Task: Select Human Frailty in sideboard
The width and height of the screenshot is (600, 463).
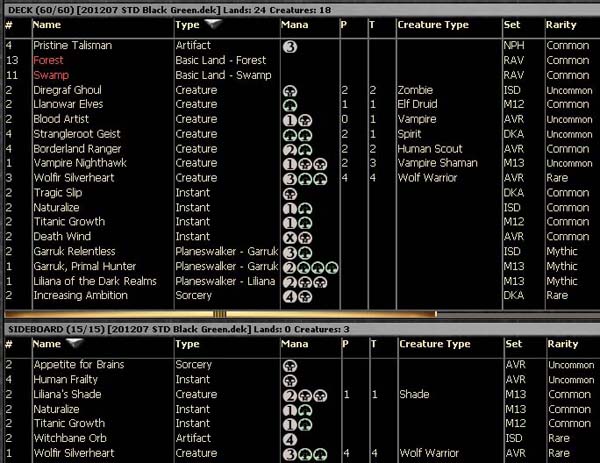Action: [65, 380]
